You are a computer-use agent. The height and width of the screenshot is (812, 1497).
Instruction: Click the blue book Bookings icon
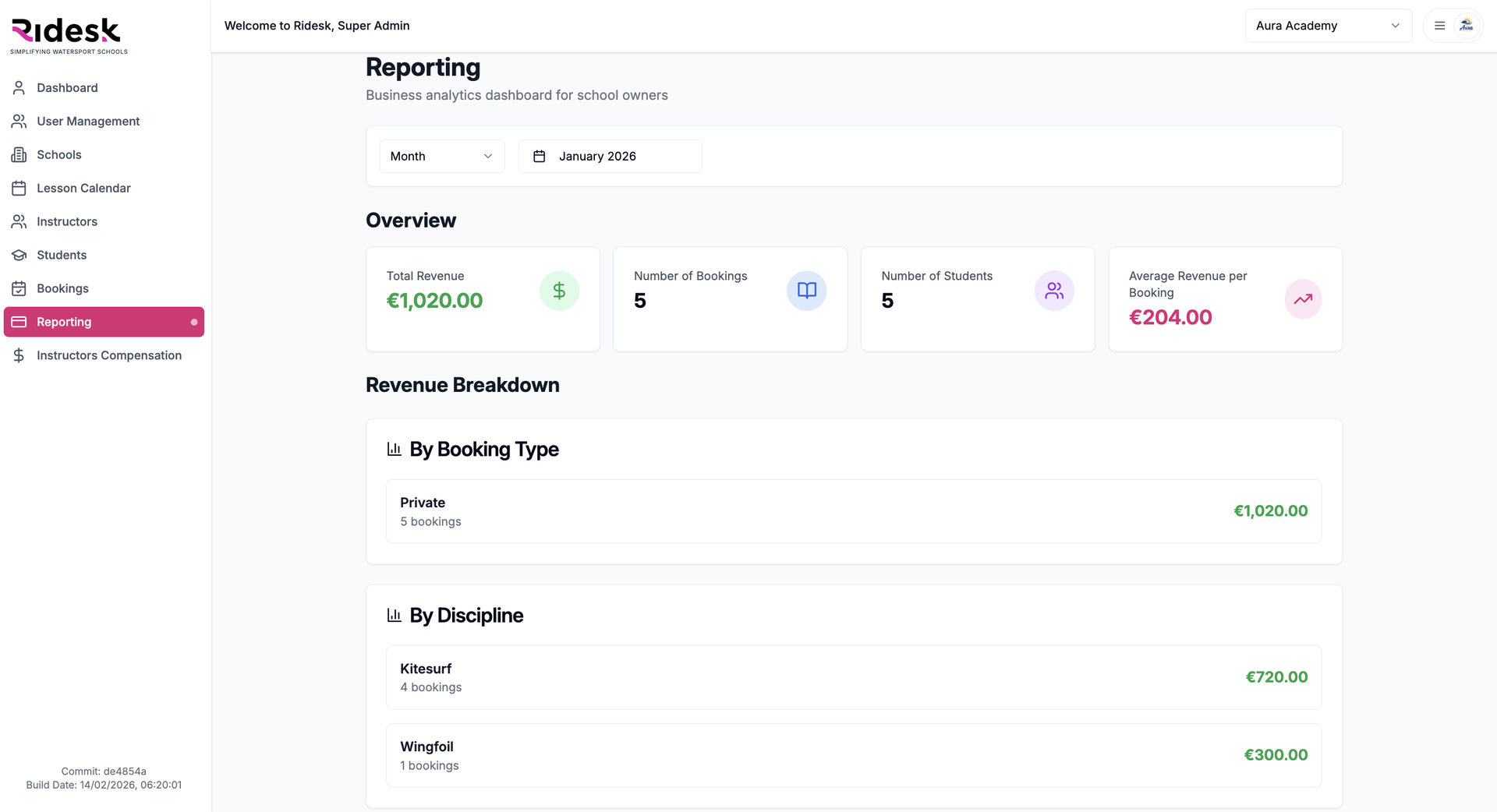(806, 291)
